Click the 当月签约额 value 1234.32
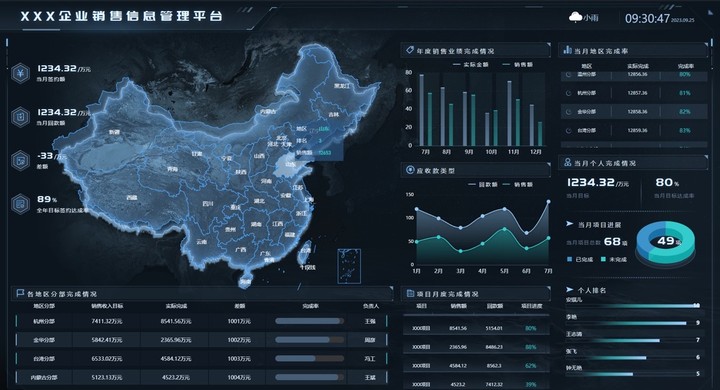 click(x=57, y=68)
